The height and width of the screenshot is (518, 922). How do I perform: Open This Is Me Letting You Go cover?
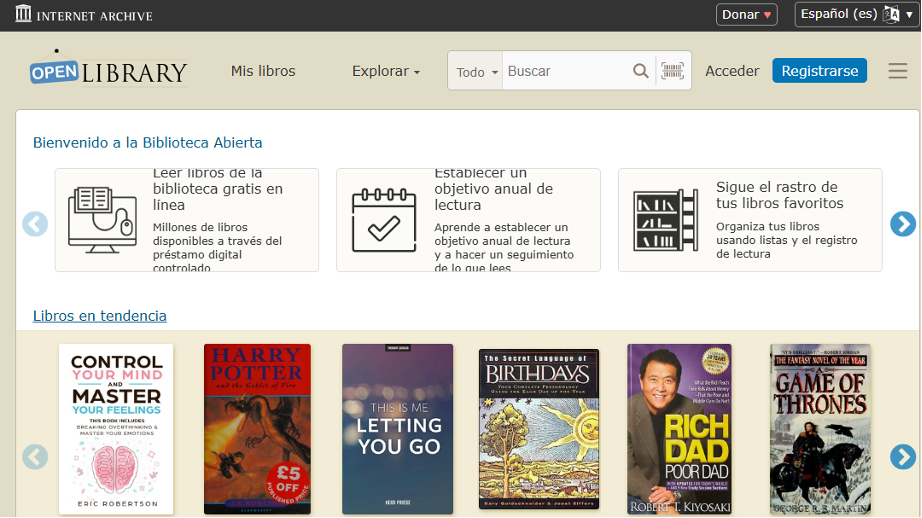(397, 429)
